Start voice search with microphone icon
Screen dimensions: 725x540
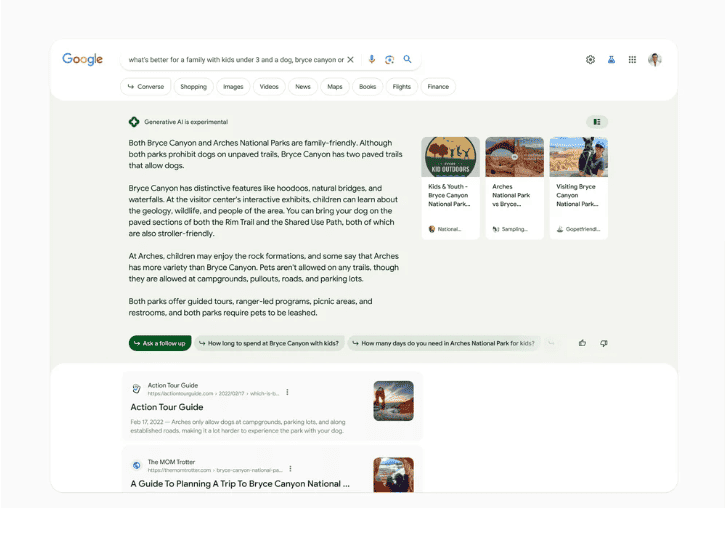point(372,59)
